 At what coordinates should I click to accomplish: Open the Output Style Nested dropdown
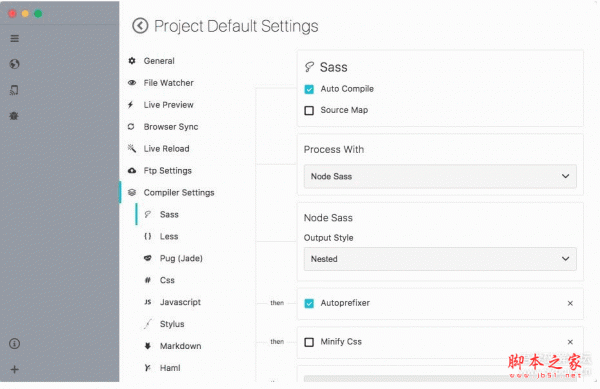point(440,259)
